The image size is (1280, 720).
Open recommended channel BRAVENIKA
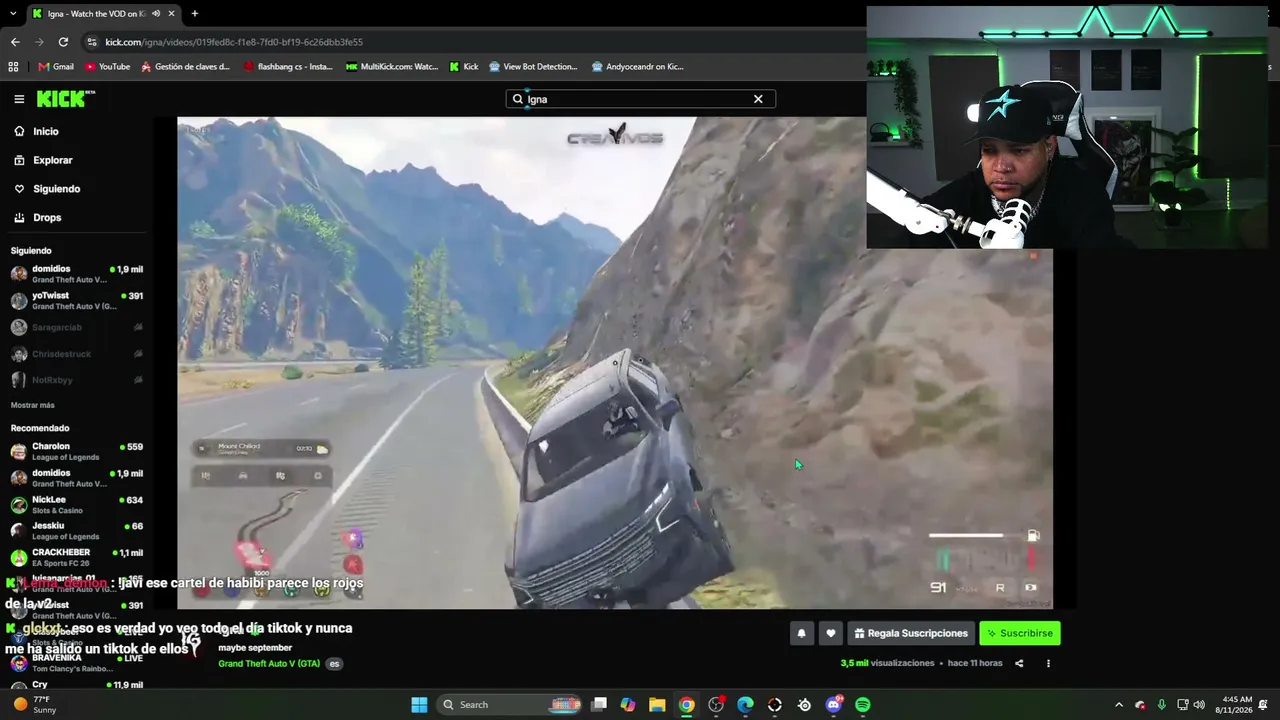(78, 662)
